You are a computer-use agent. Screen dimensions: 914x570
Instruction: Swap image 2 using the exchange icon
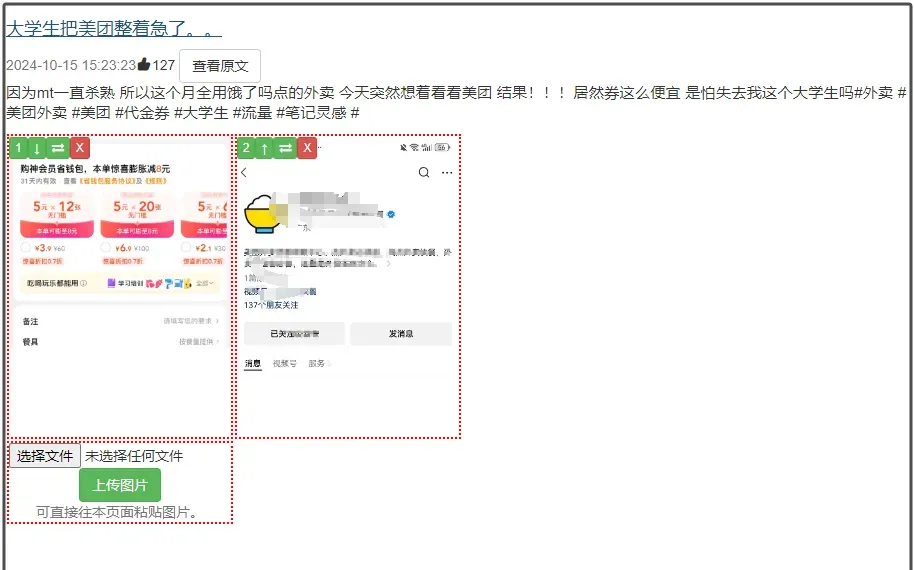286,148
